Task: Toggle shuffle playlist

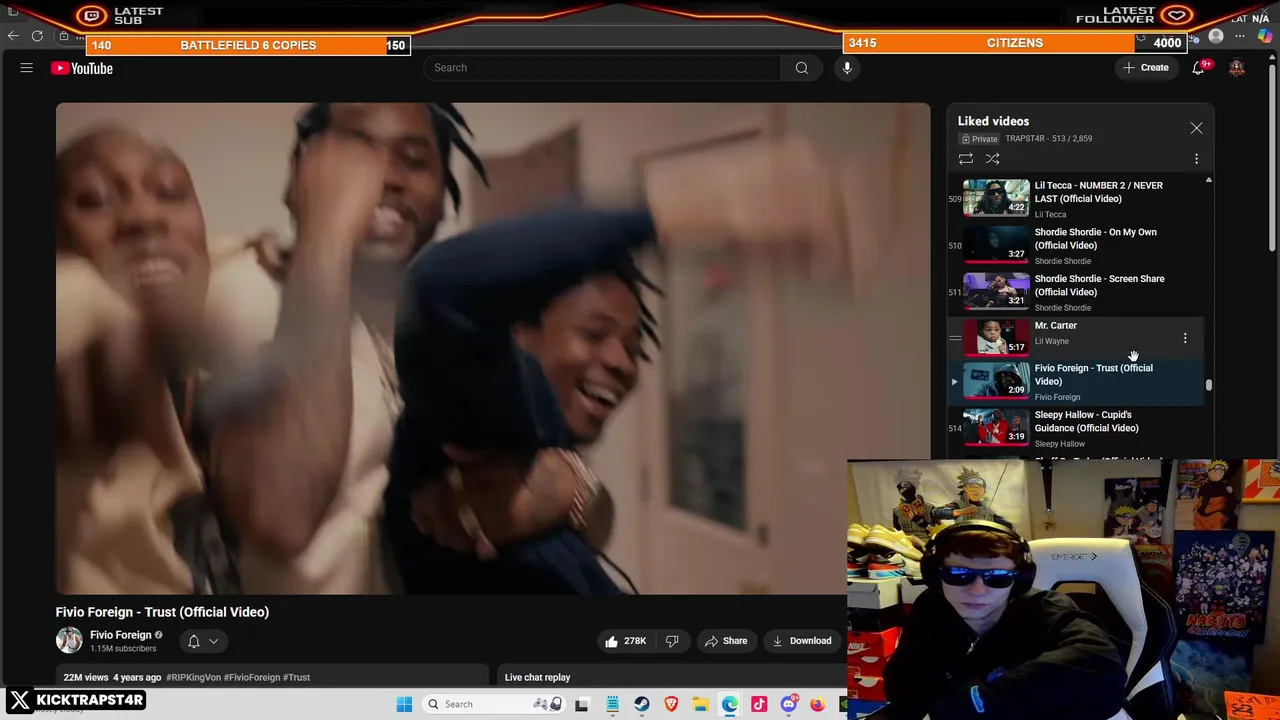Action: coord(992,159)
